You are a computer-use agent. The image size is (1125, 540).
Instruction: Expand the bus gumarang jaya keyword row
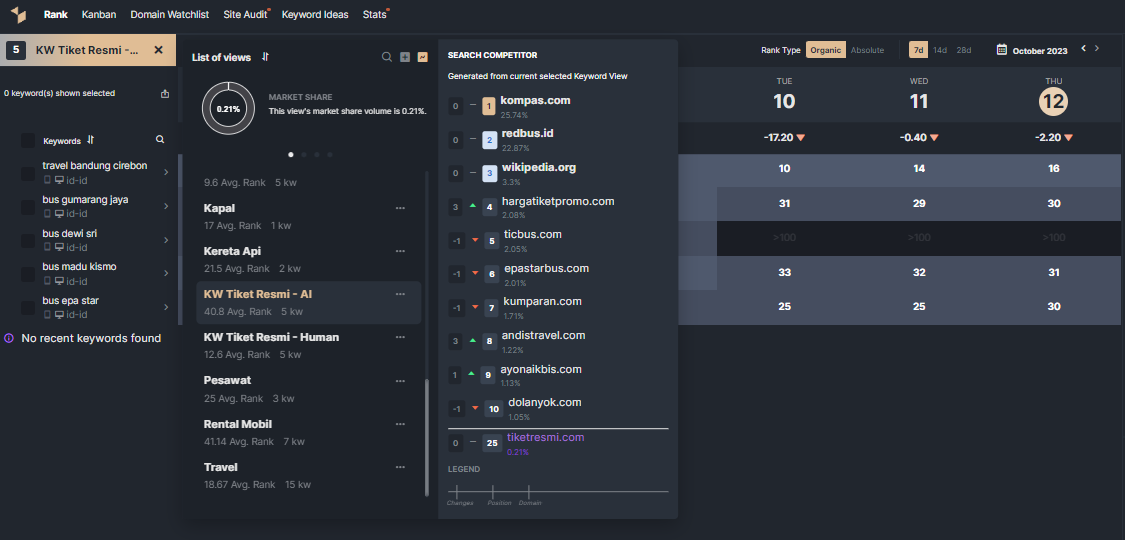click(x=166, y=206)
